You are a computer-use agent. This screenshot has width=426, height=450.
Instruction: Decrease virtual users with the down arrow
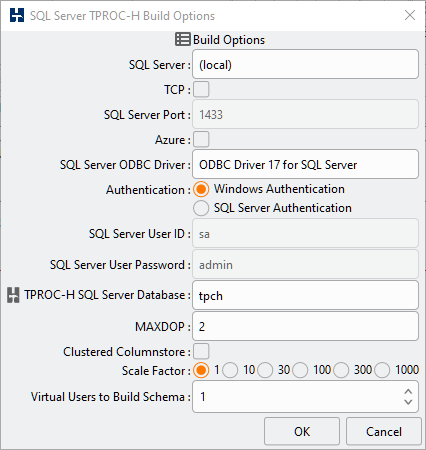click(408, 402)
